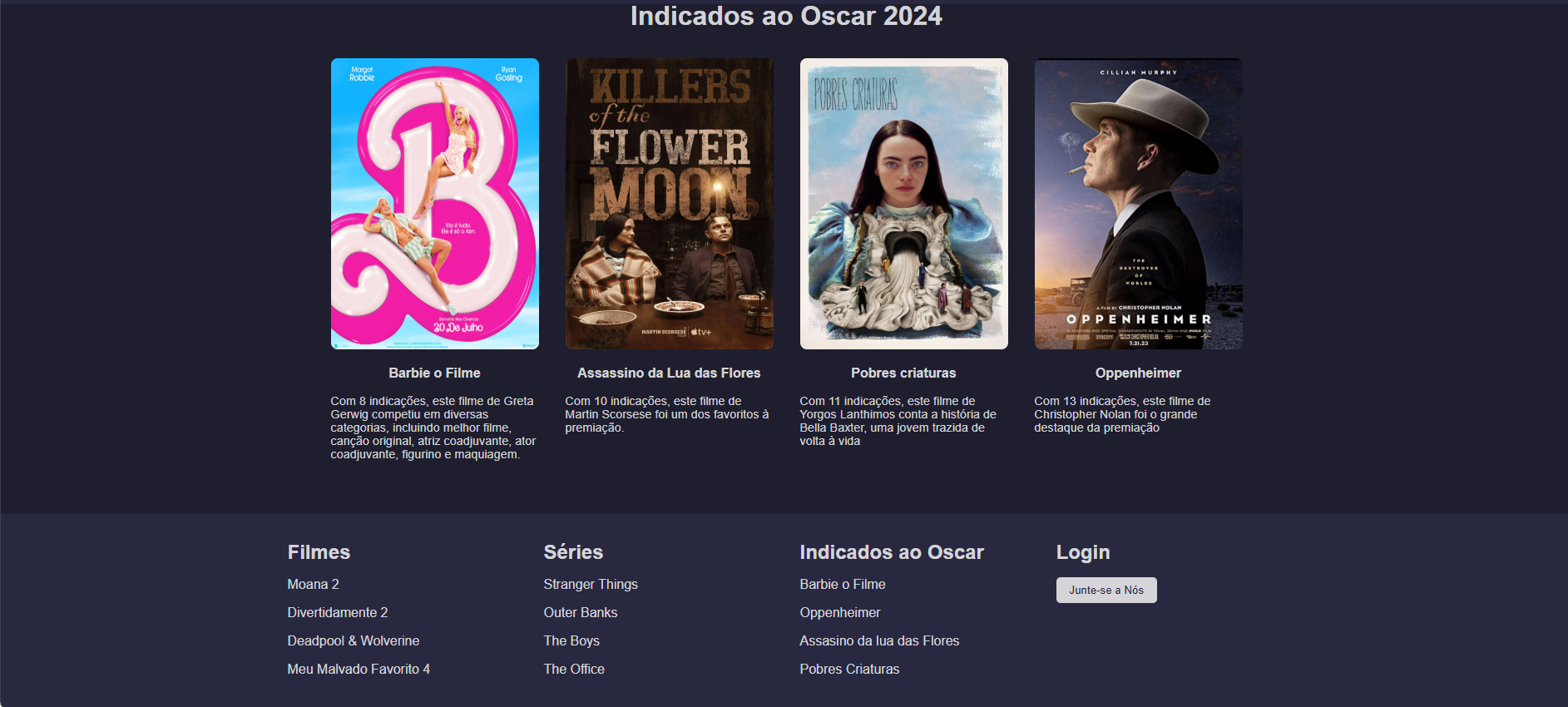Open the 'Barbie o Filme' footer link
The height and width of the screenshot is (707, 1568).
842,584
